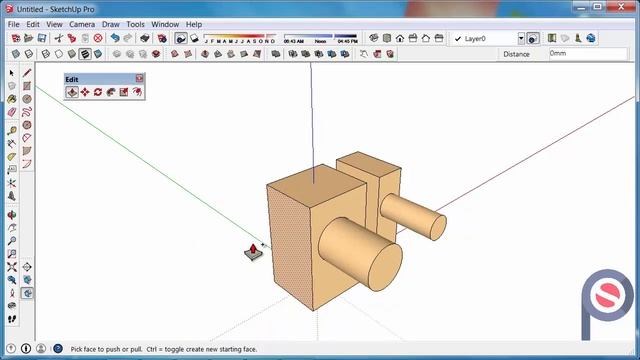Open the View menu
The width and height of the screenshot is (640, 360).
coord(54,24)
